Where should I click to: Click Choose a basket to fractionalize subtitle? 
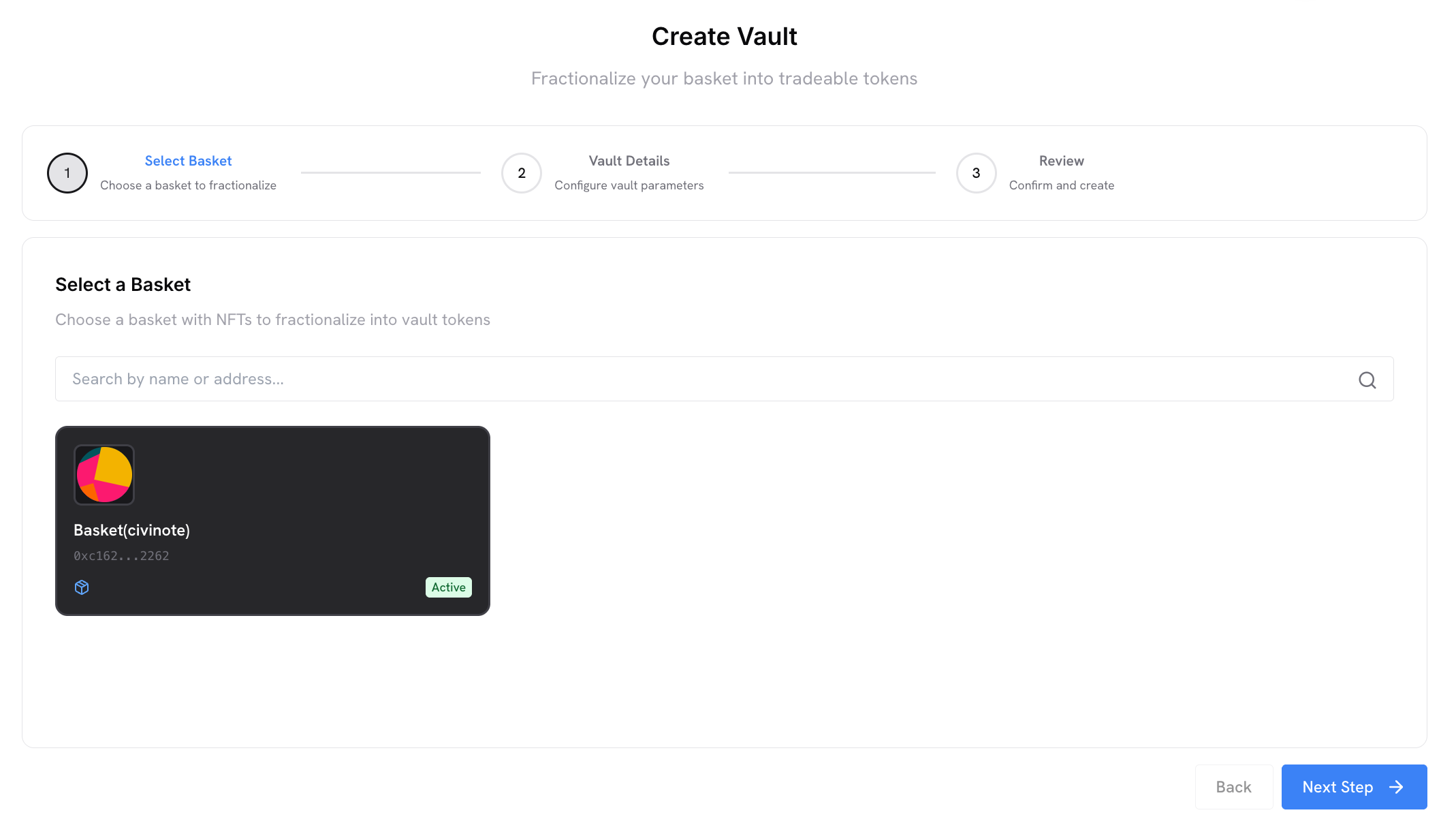click(x=188, y=185)
